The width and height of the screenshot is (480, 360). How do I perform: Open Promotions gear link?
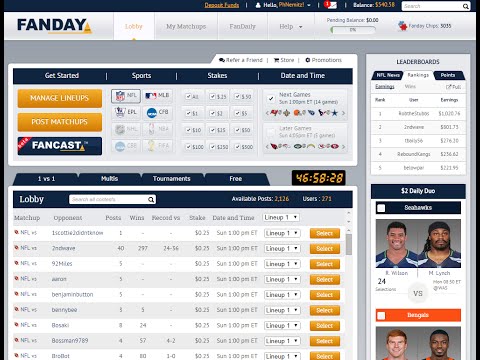[x=323, y=60]
